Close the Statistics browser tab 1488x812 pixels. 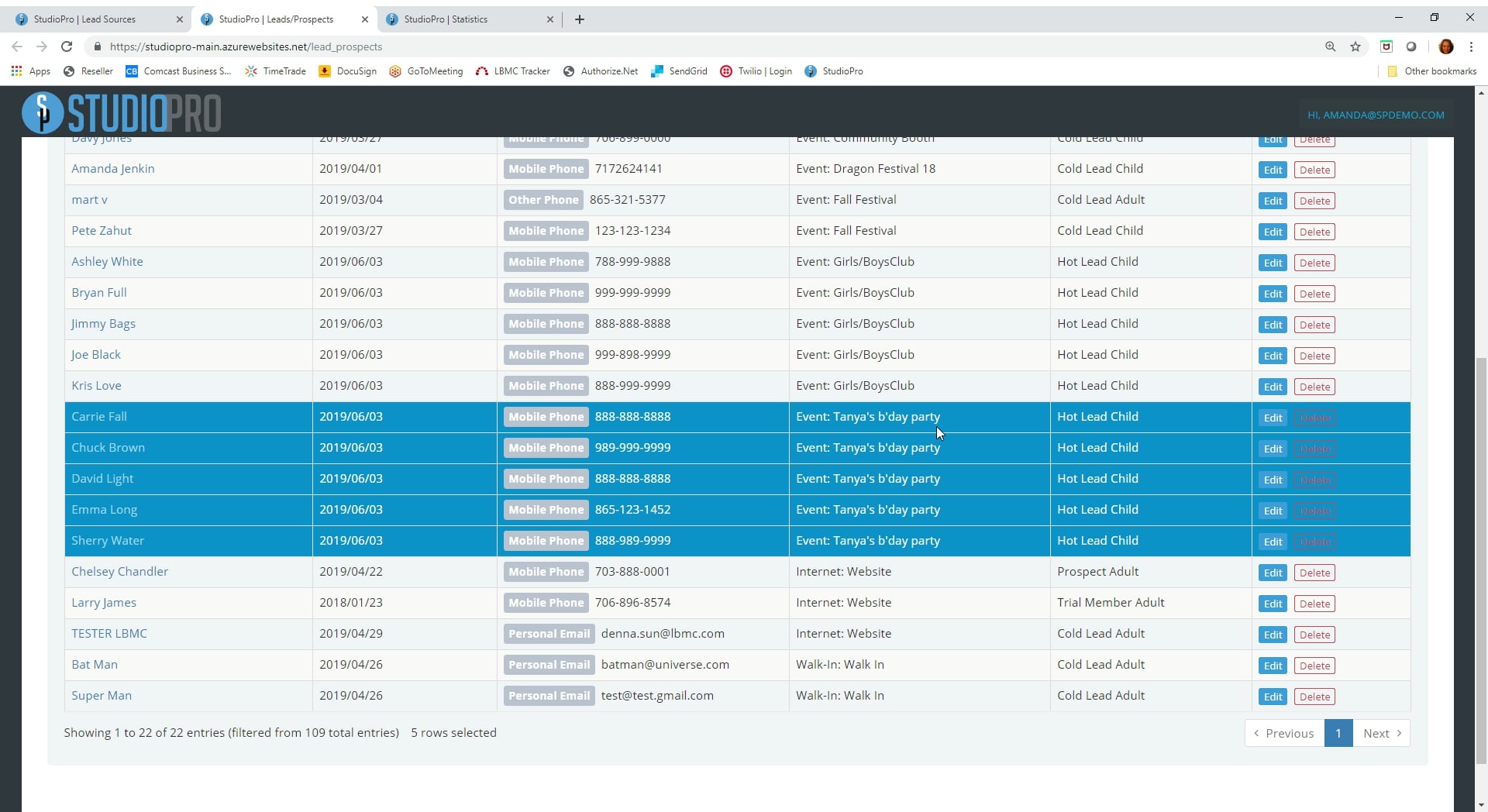point(550,19)
